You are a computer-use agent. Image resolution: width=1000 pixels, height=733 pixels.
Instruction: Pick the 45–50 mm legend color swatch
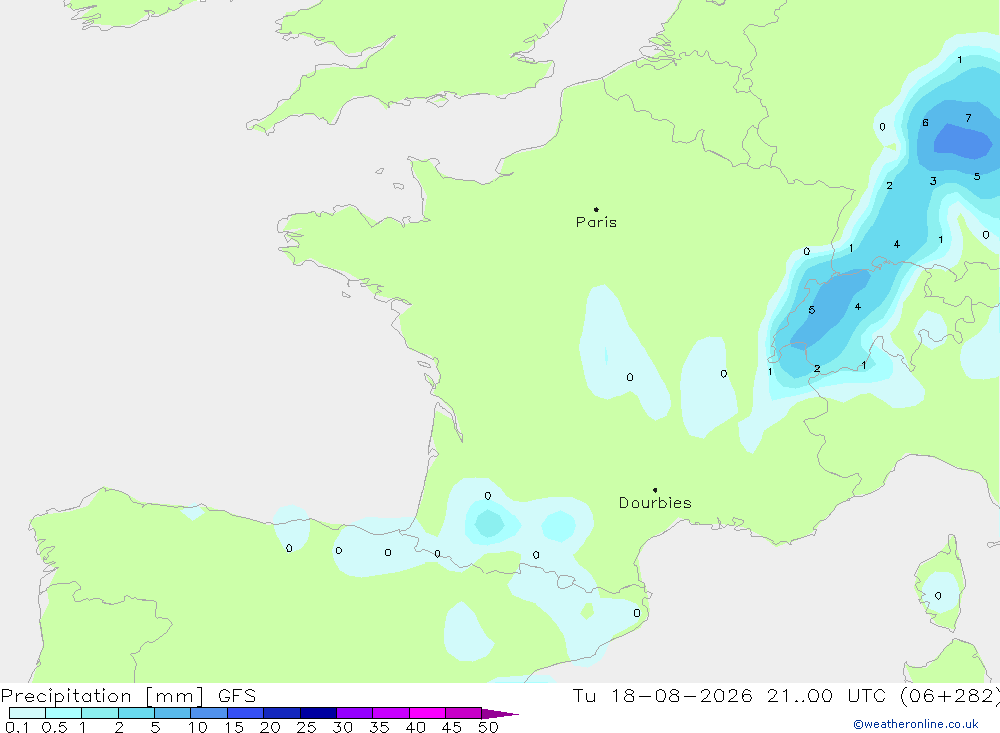click(x=464, y=713)
